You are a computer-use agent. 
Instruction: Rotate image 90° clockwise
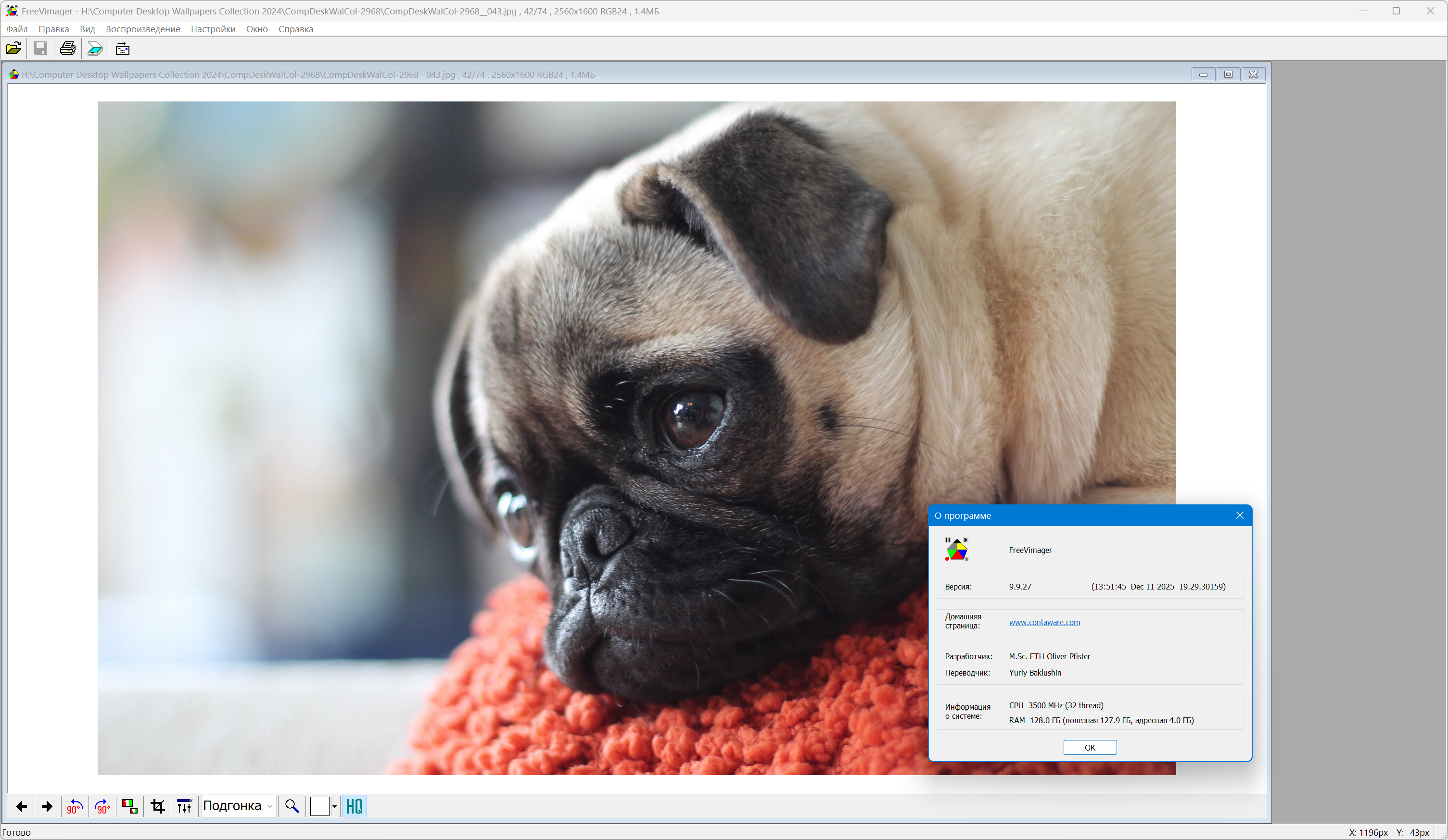(x=102, y=806)
